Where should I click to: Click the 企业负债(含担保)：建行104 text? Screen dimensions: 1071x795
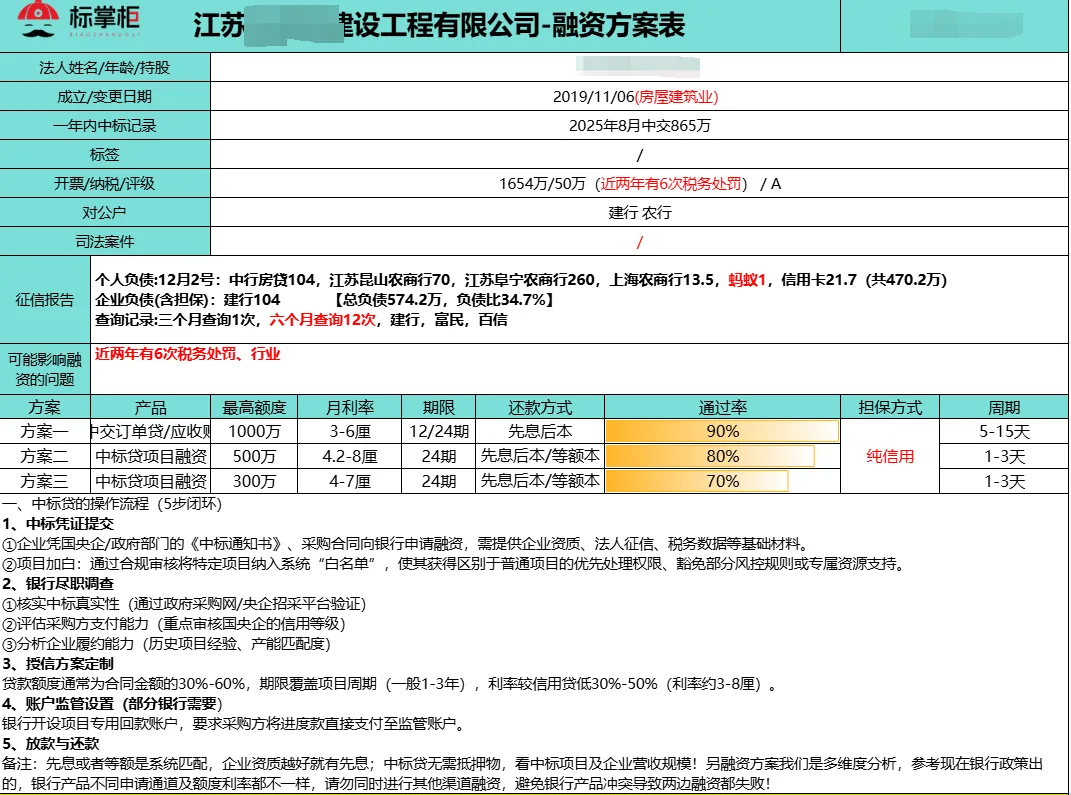187,300
